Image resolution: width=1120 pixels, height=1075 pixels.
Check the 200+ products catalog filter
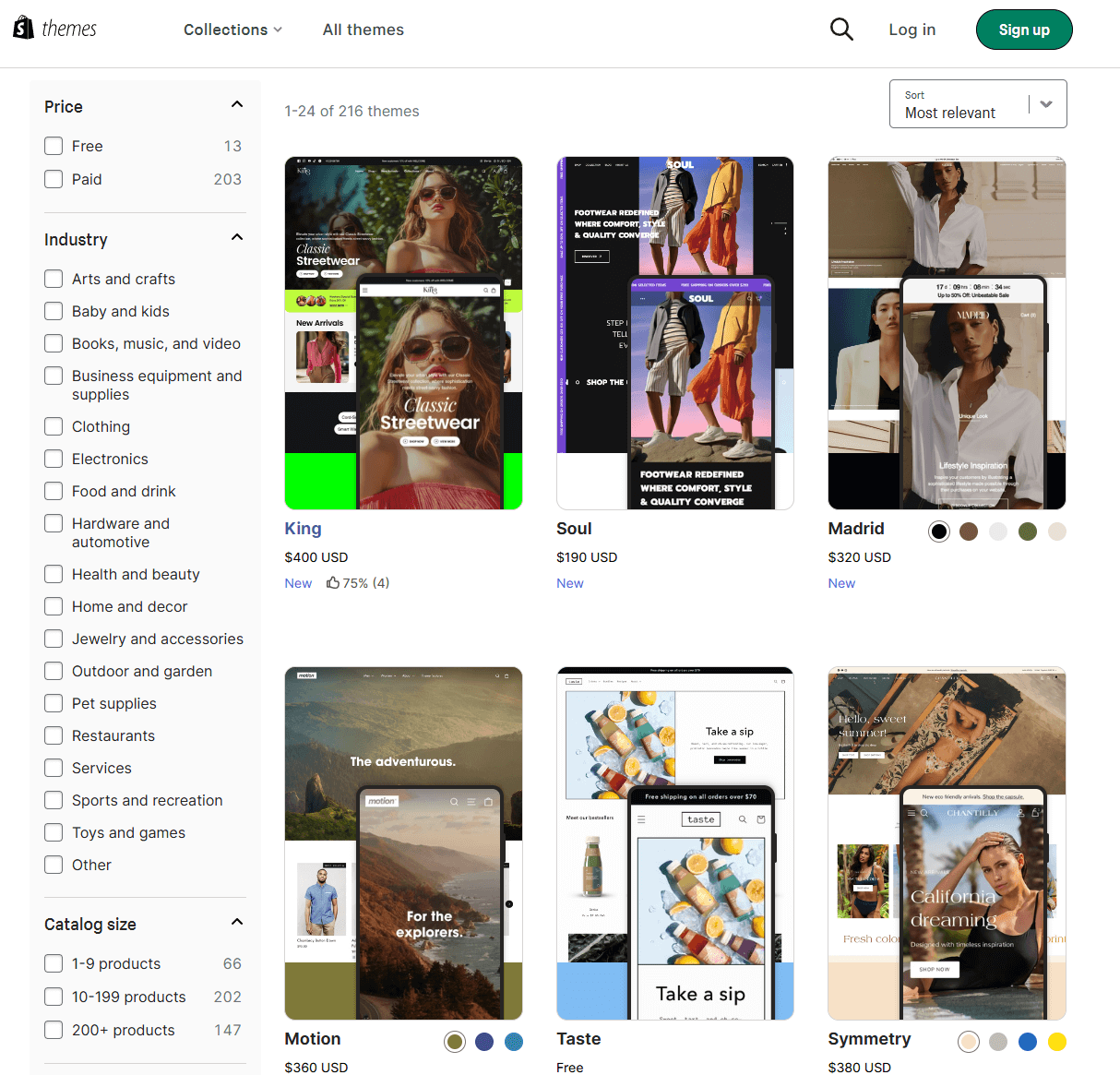(53, 1030)
